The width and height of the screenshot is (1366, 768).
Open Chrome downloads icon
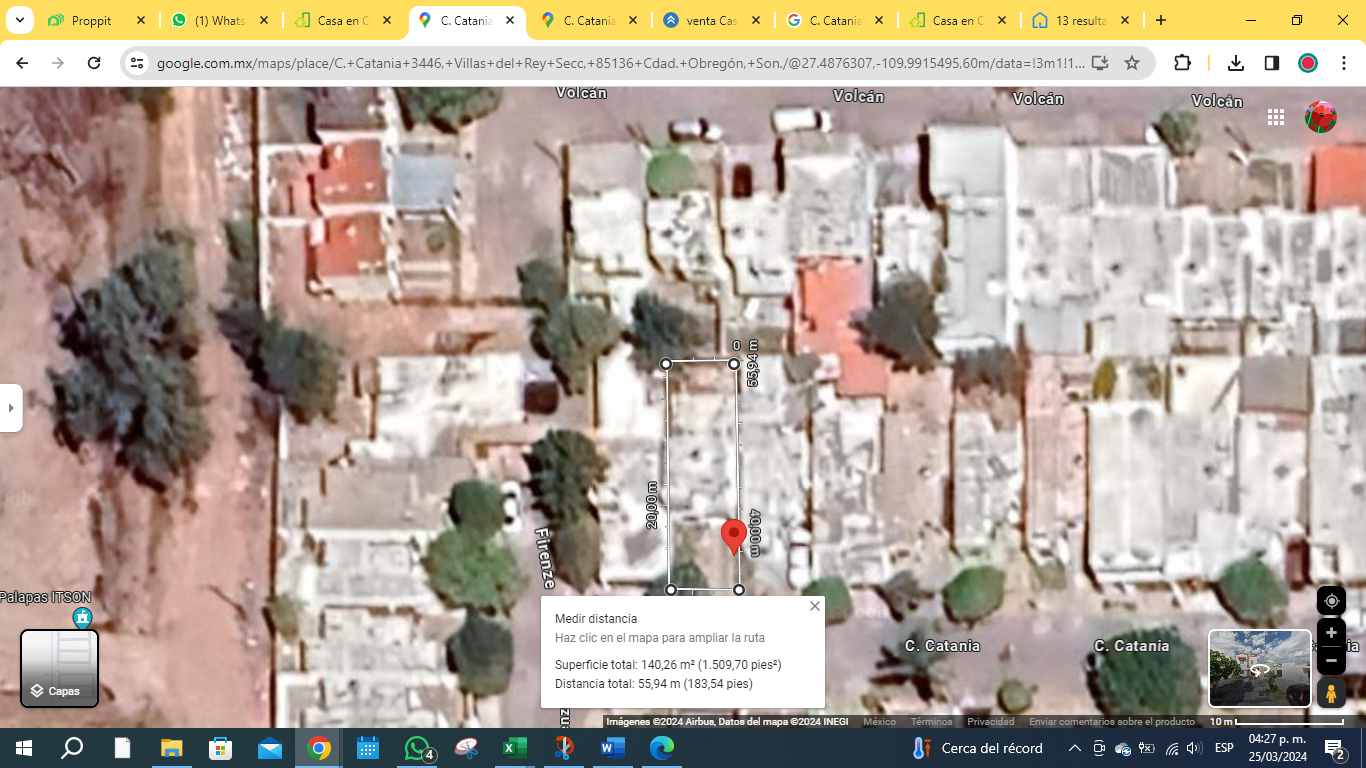(1236, 63)
